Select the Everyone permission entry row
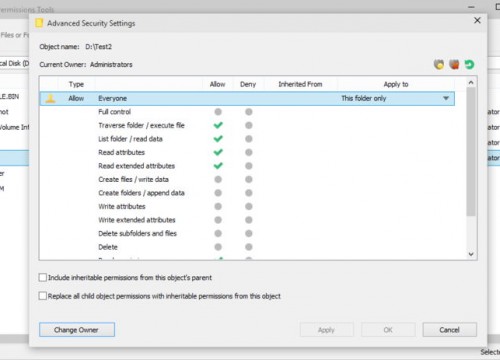500x360 pixels. click(x=247, y=98)
